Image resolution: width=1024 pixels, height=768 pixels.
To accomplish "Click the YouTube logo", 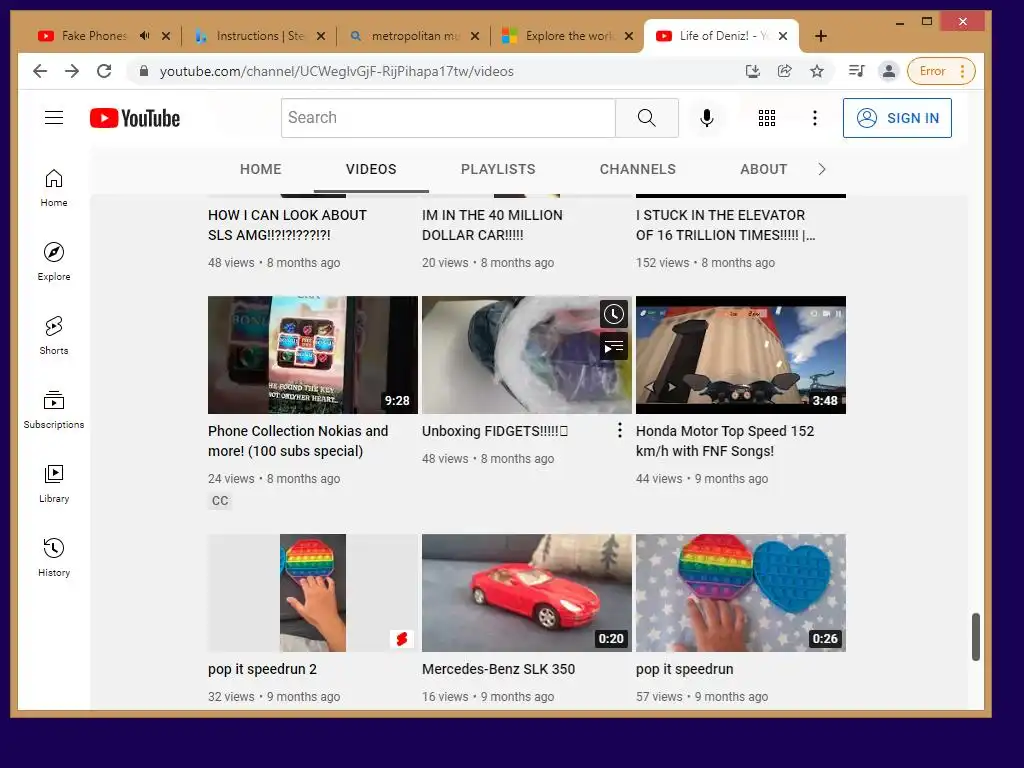I will tap(135, 118).
